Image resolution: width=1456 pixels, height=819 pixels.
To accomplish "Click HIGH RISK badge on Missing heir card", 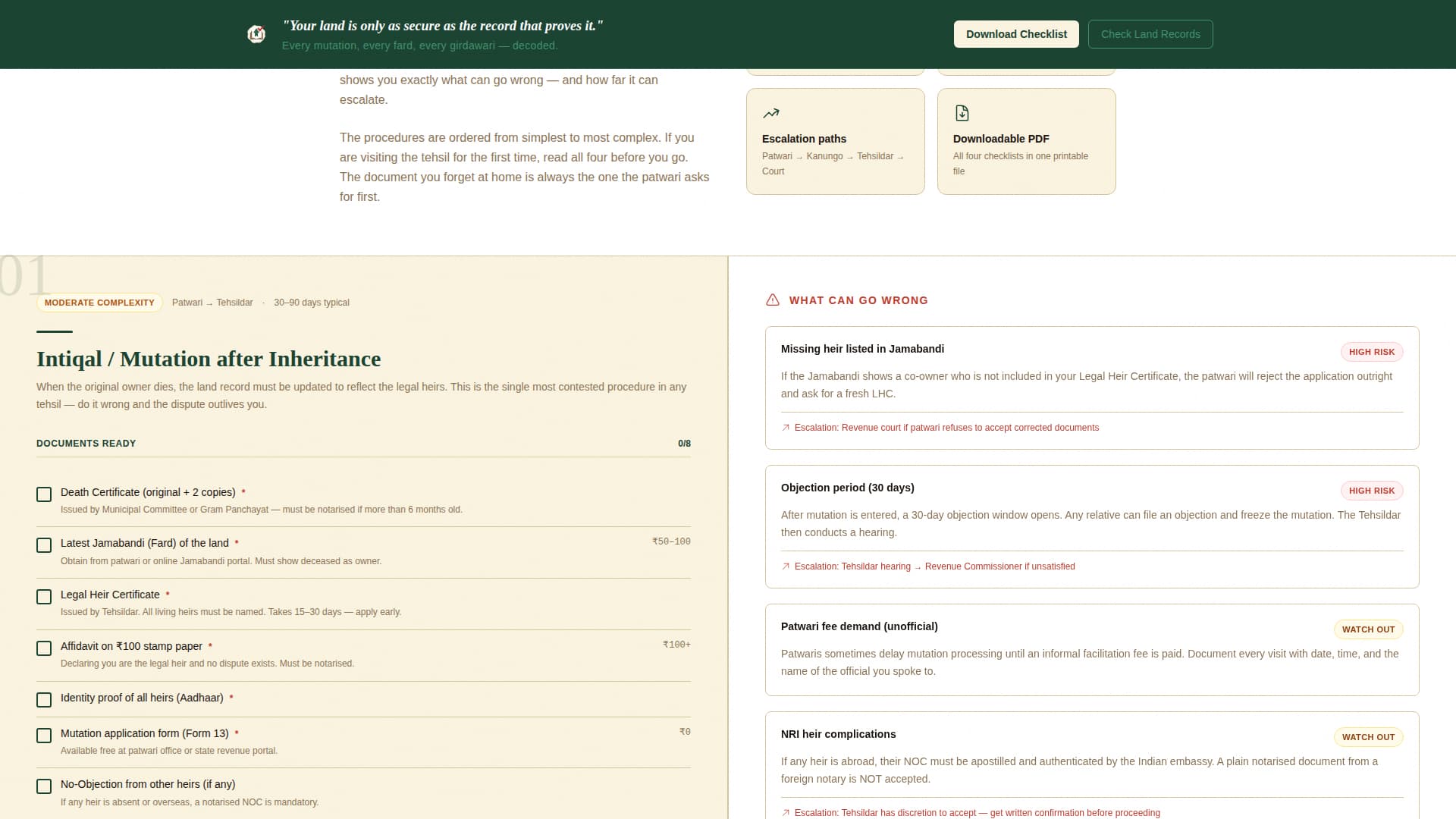I will click(1372, 352).
